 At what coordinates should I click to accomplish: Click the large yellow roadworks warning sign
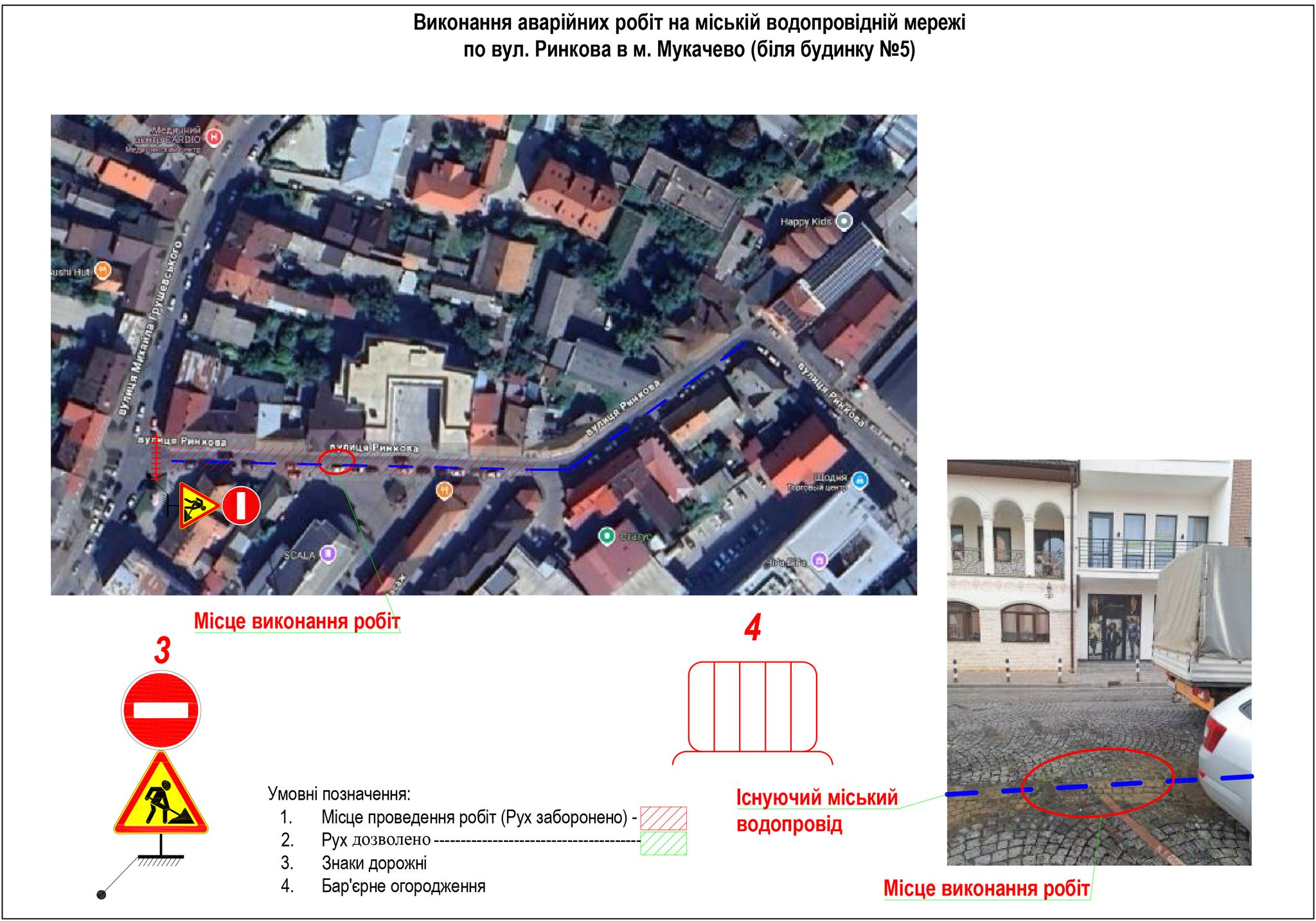click(161, 798)
